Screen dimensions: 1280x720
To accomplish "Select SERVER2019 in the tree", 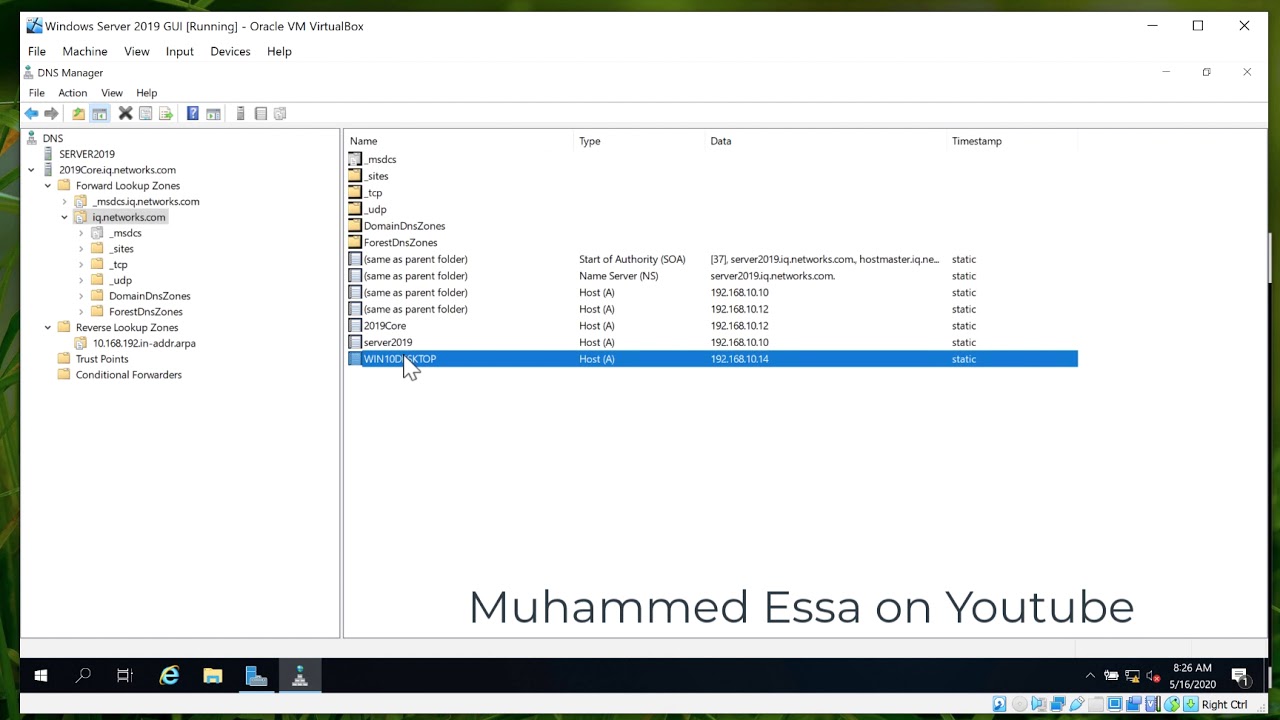I will [87, 154].
